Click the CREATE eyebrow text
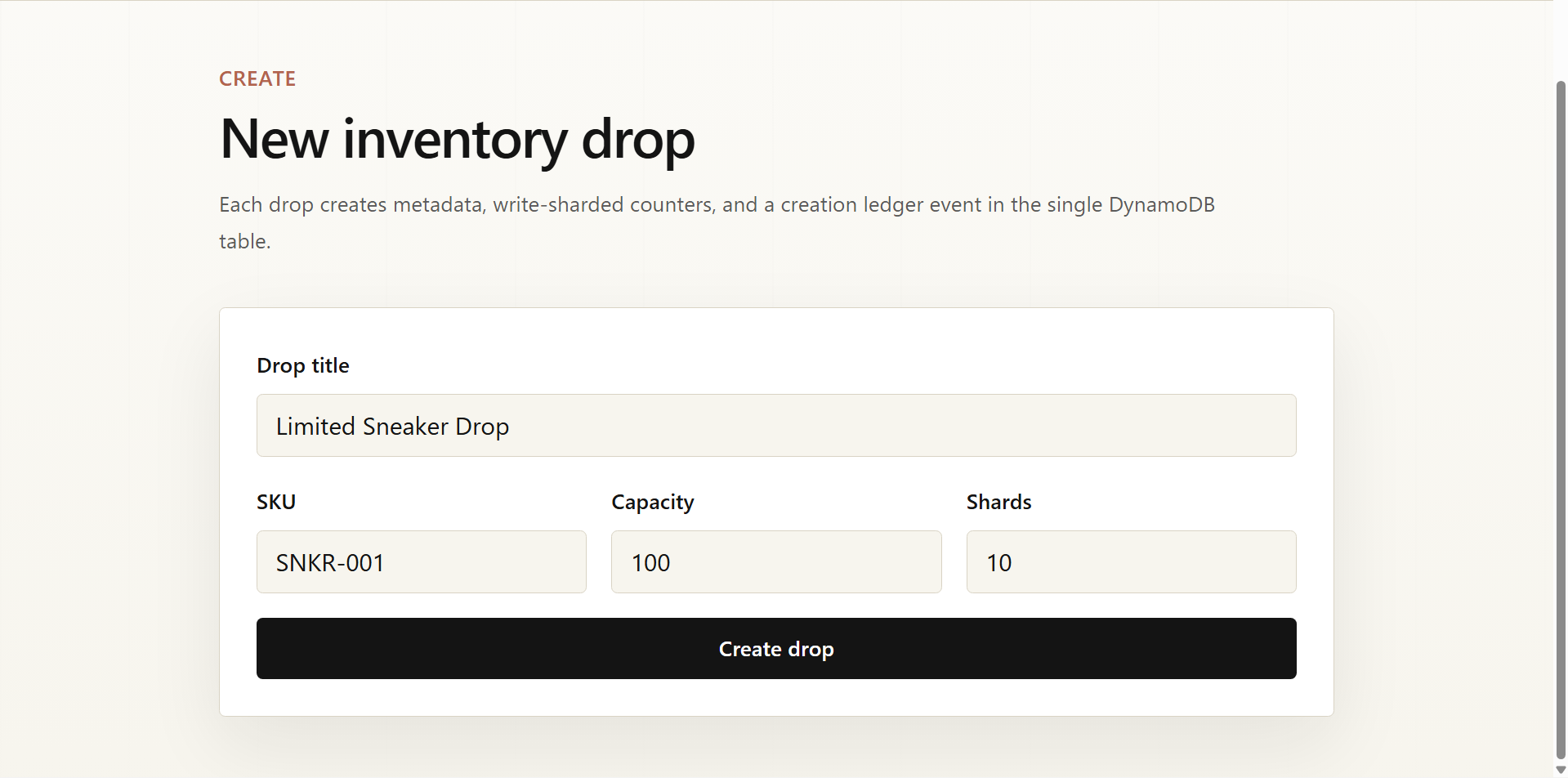Screen dimensions: 1568x778 point(257,78)
